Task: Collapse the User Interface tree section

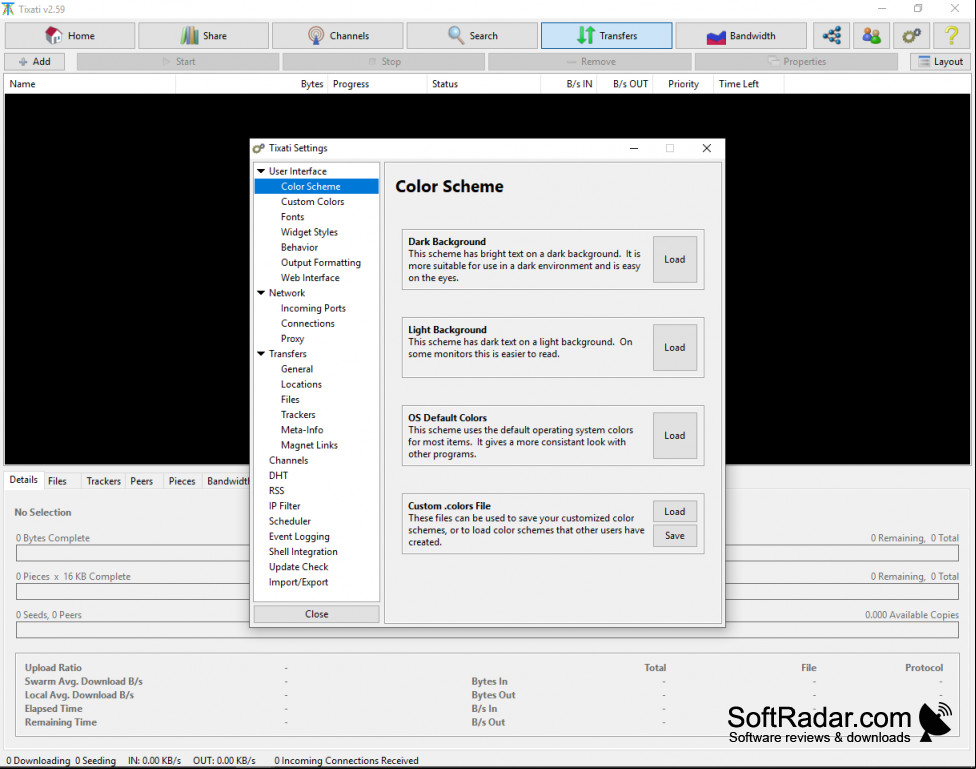Action: 261,171
